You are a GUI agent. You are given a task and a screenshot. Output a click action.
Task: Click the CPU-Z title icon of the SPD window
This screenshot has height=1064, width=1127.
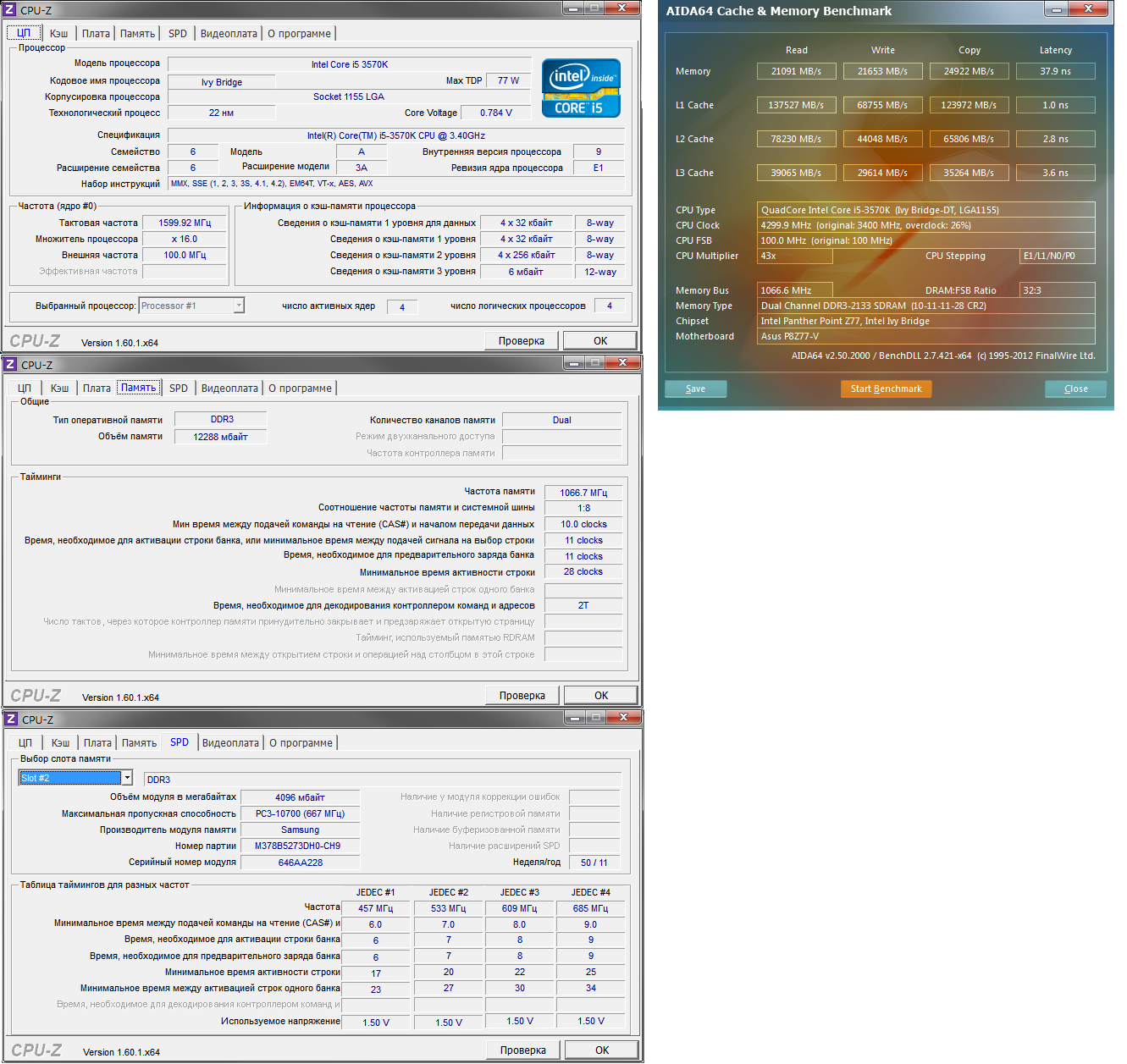coord(12,719)
